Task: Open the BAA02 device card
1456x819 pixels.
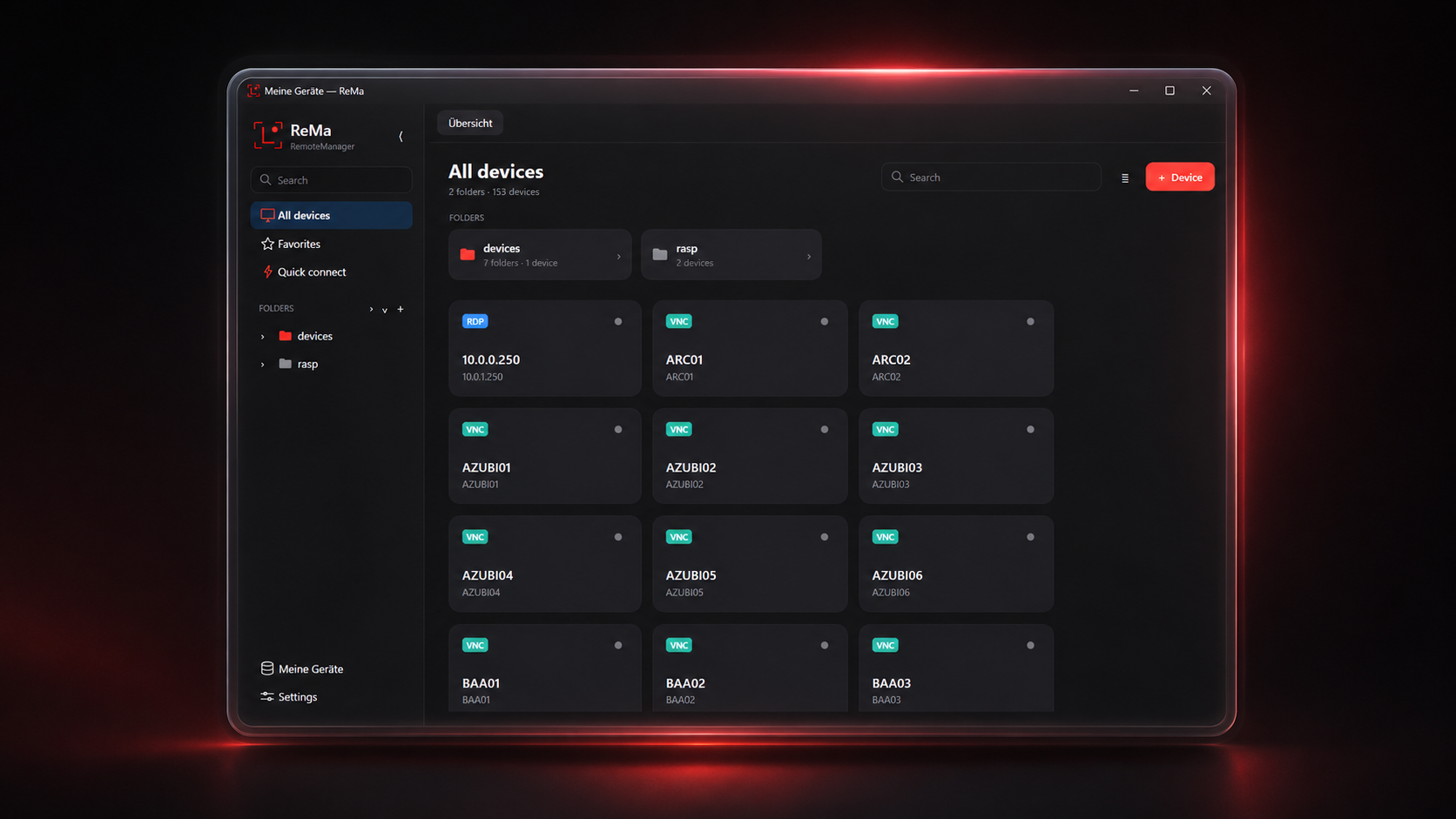Action: click(x=750, y=668)
